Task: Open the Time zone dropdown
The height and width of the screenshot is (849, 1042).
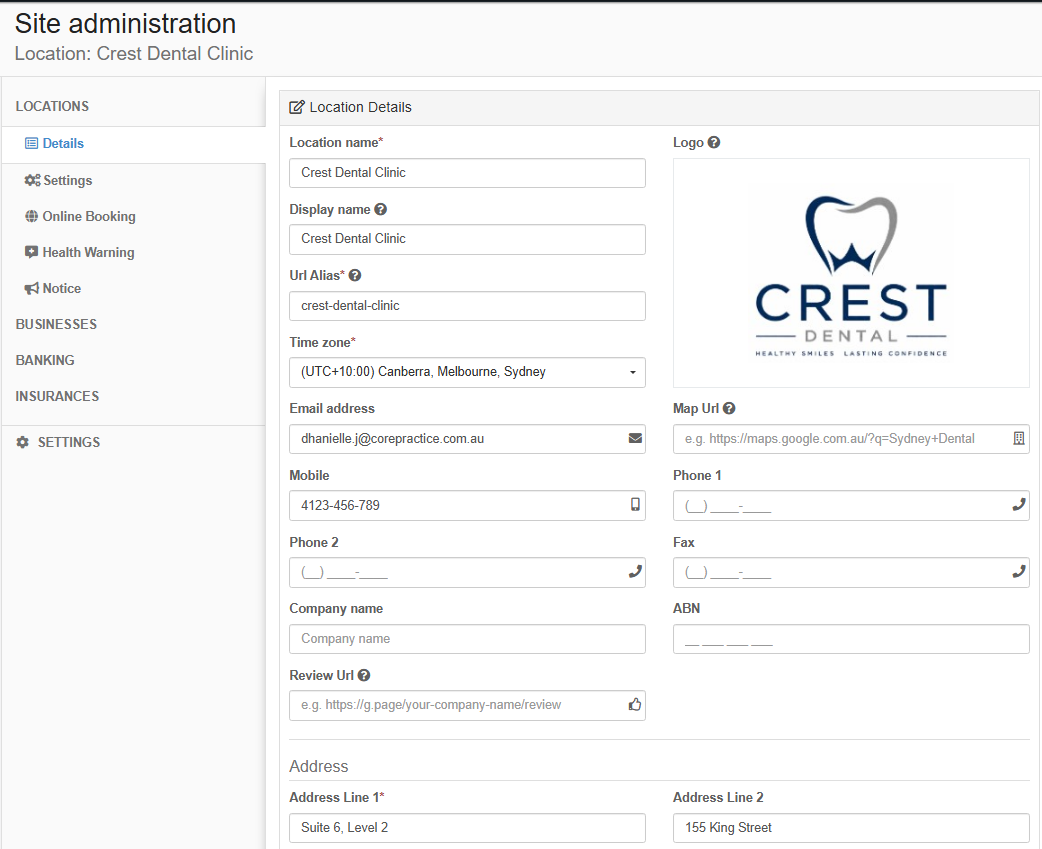Action: (x=467, y=372)
